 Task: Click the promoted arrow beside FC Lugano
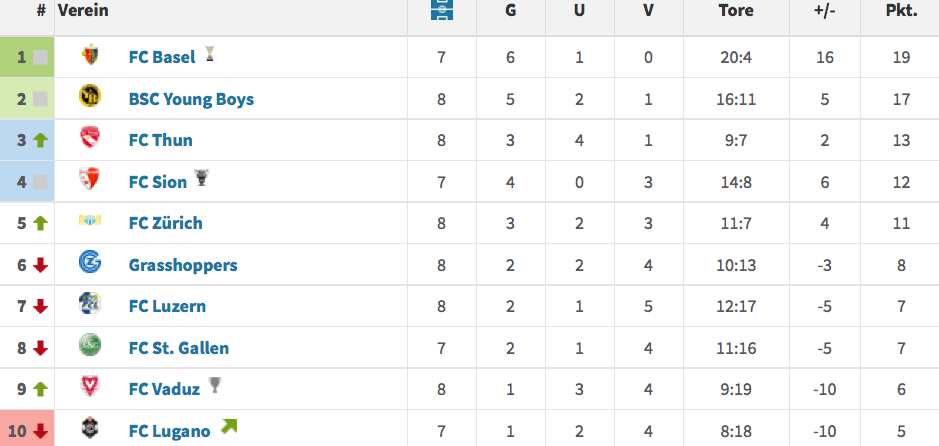229,427
